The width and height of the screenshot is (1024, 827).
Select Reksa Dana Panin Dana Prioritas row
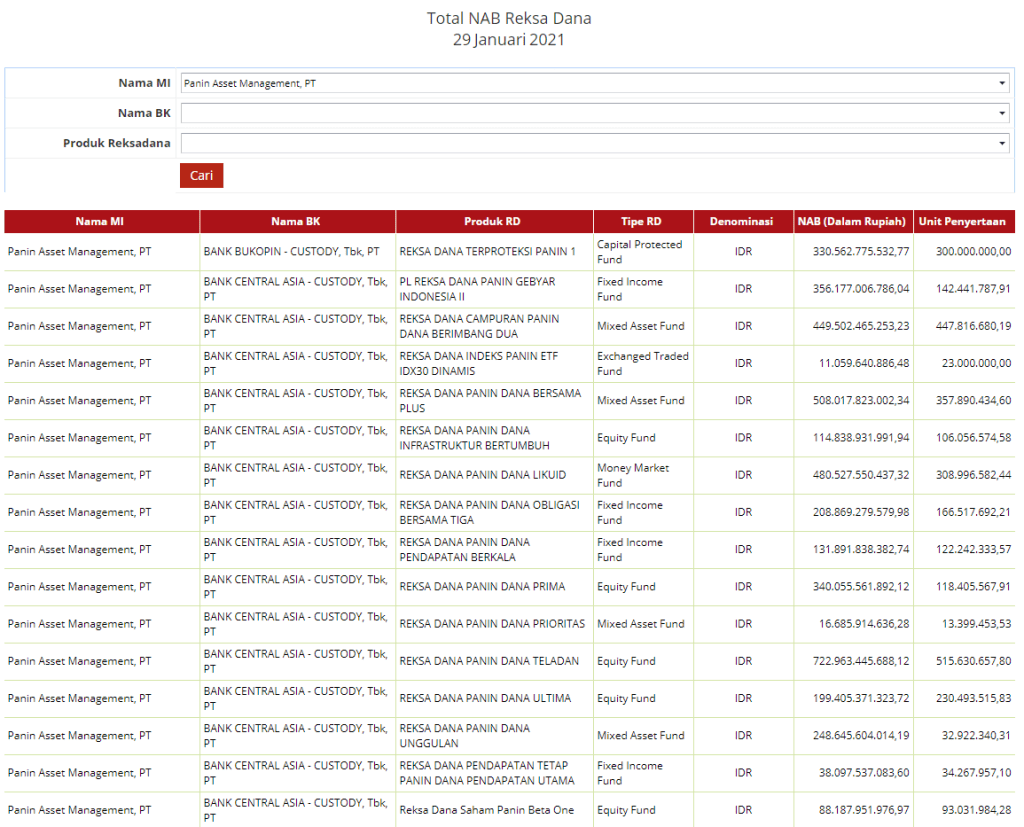click(492, 624)
